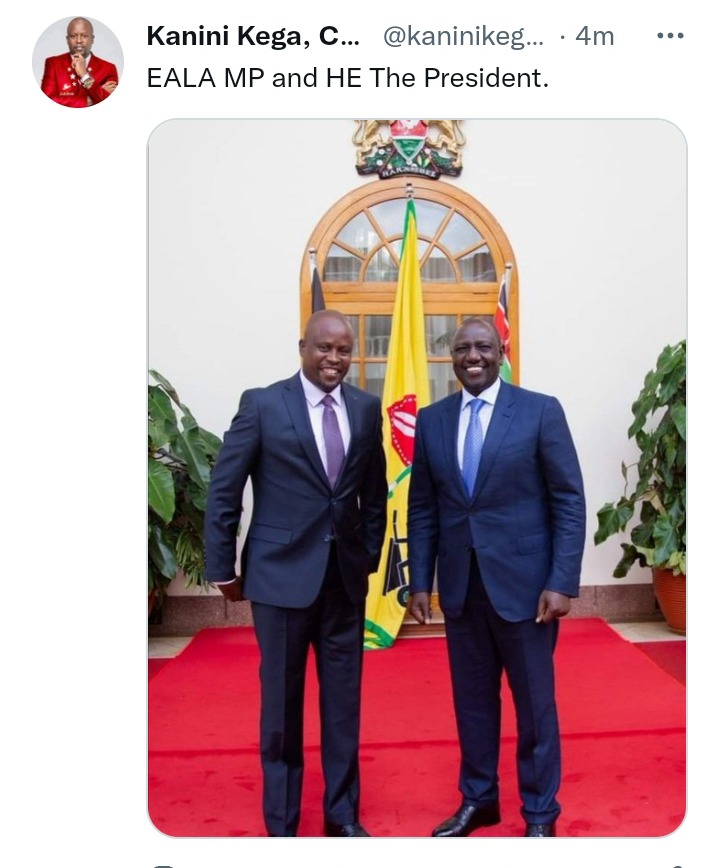Open the tweet's three-dot more options menu
Viewport: 720px width, 868px height.
point(670,36)
